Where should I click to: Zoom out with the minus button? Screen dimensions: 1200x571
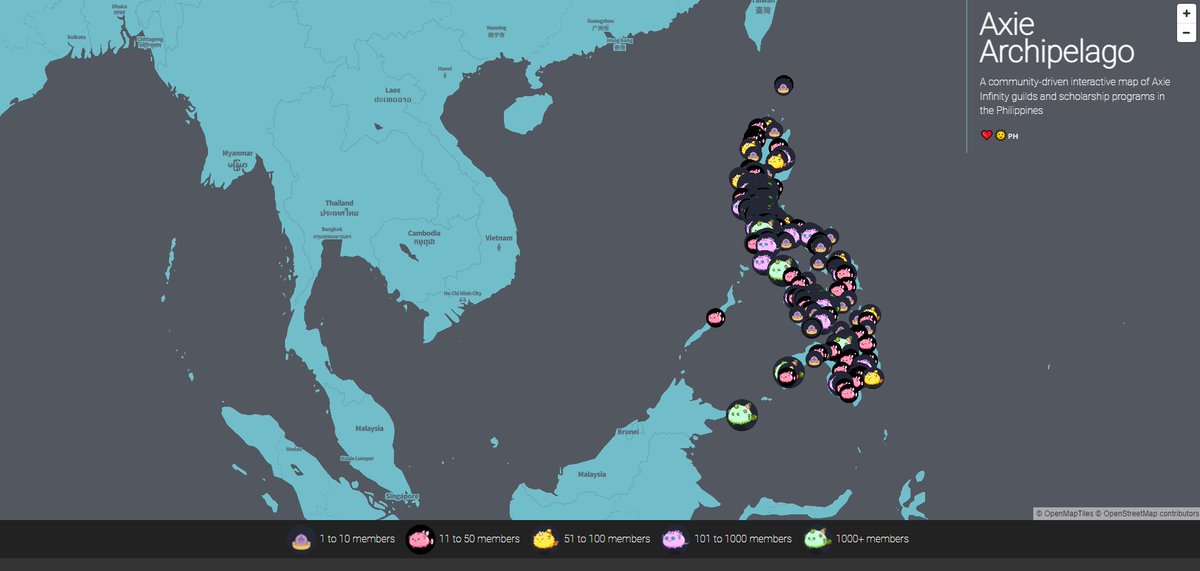1185,33
